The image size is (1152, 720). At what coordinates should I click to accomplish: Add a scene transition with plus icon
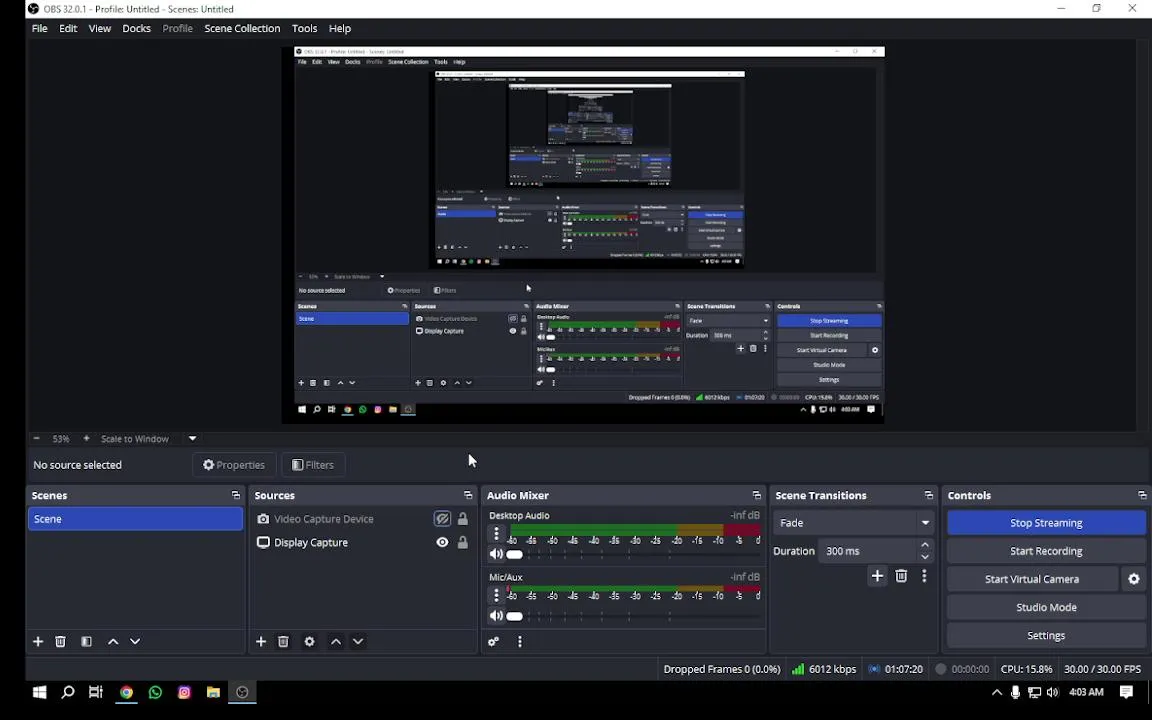[877, 576]
